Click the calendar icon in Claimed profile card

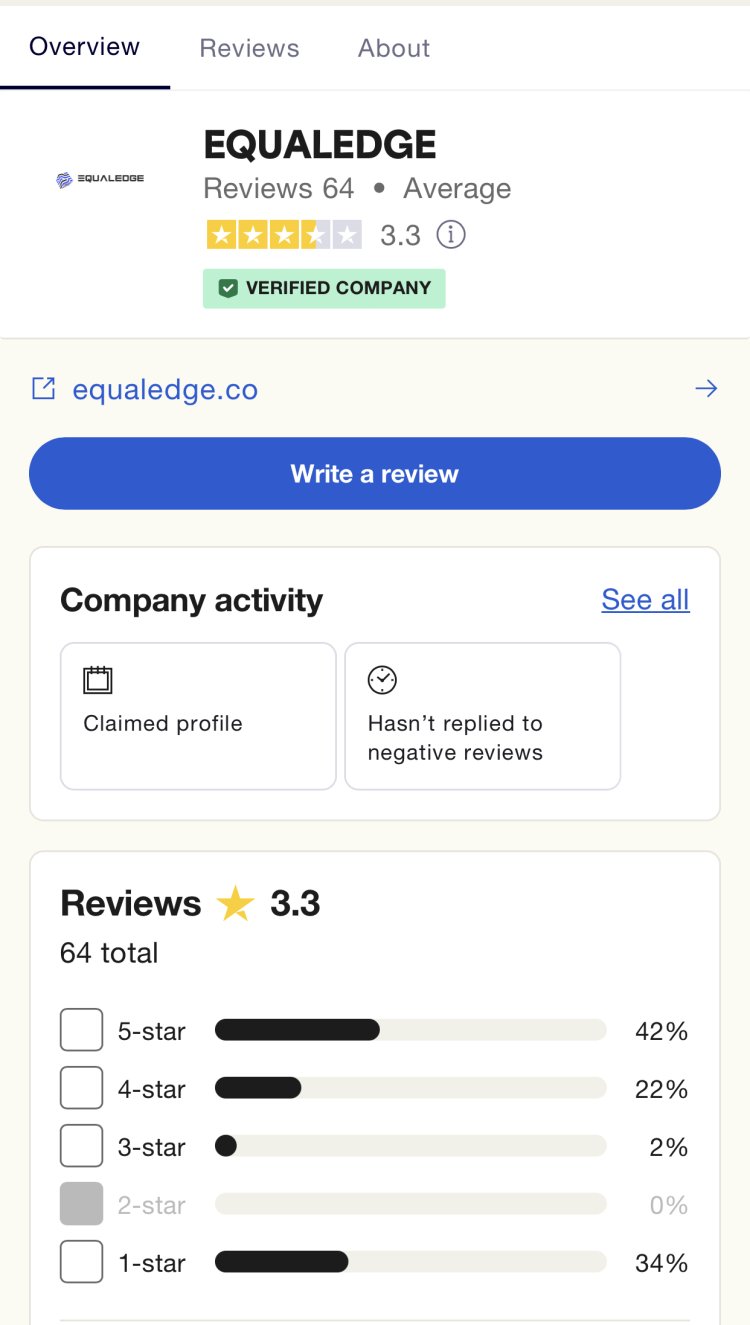98,681
